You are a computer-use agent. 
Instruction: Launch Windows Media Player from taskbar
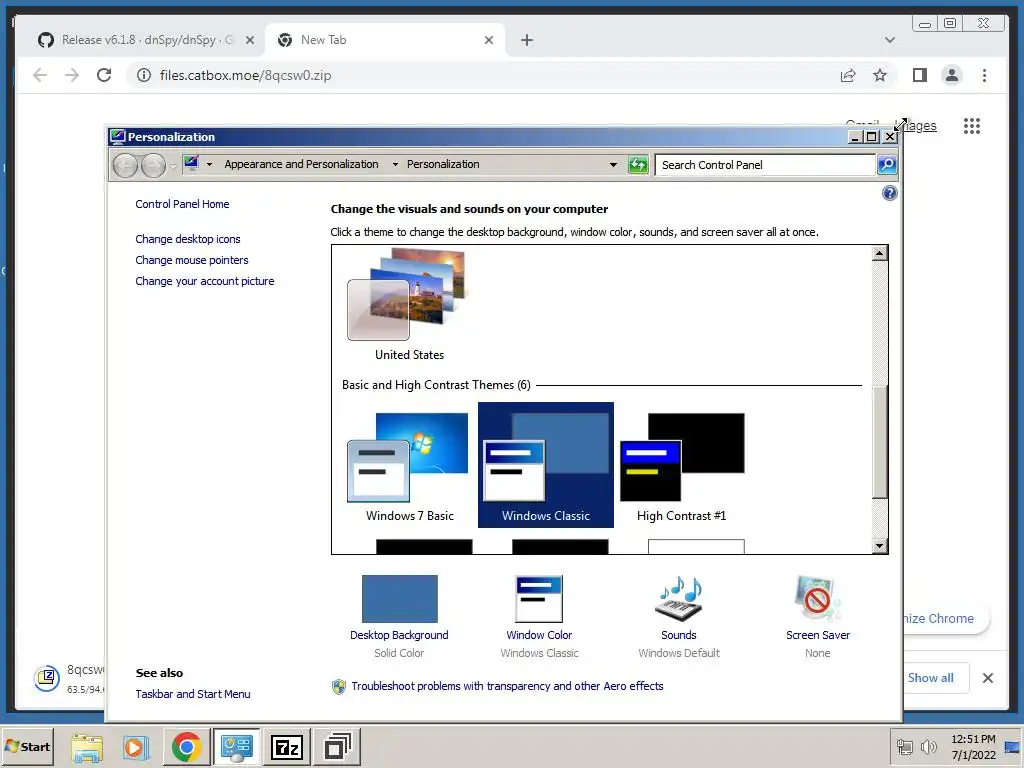[x=135, y=747]
